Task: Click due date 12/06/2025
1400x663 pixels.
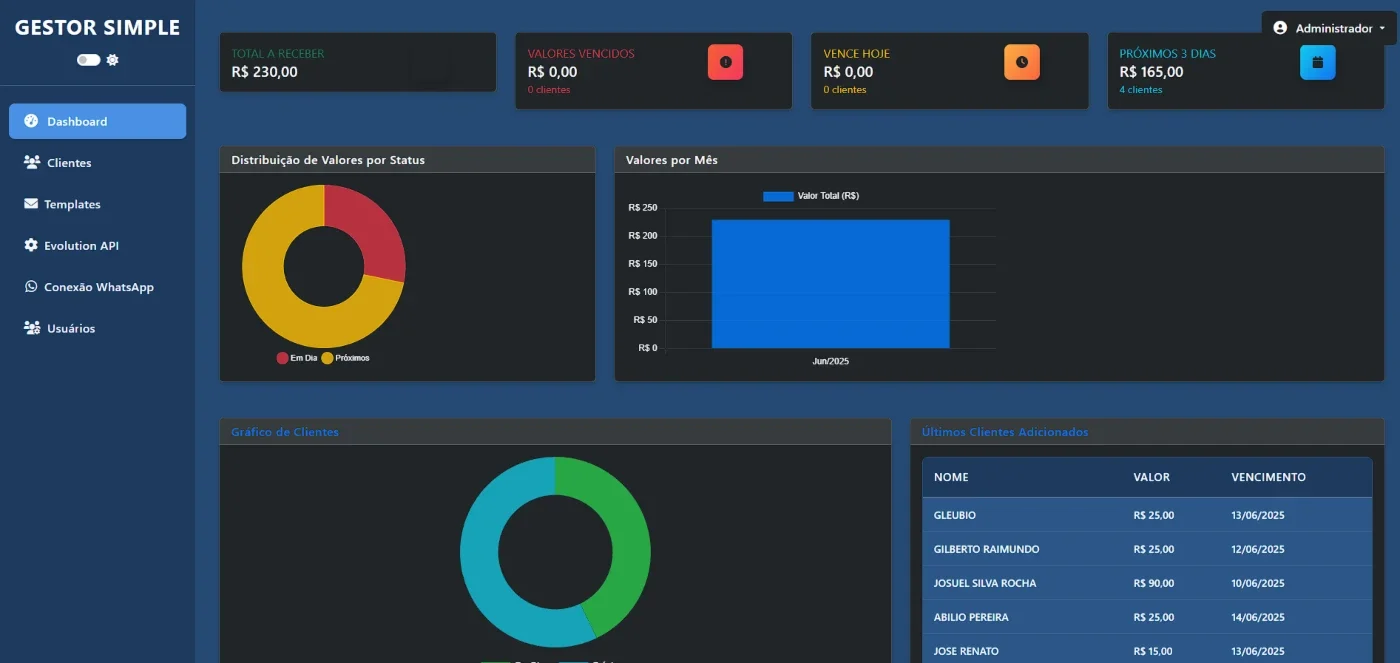Action: tap(1258, 549)
